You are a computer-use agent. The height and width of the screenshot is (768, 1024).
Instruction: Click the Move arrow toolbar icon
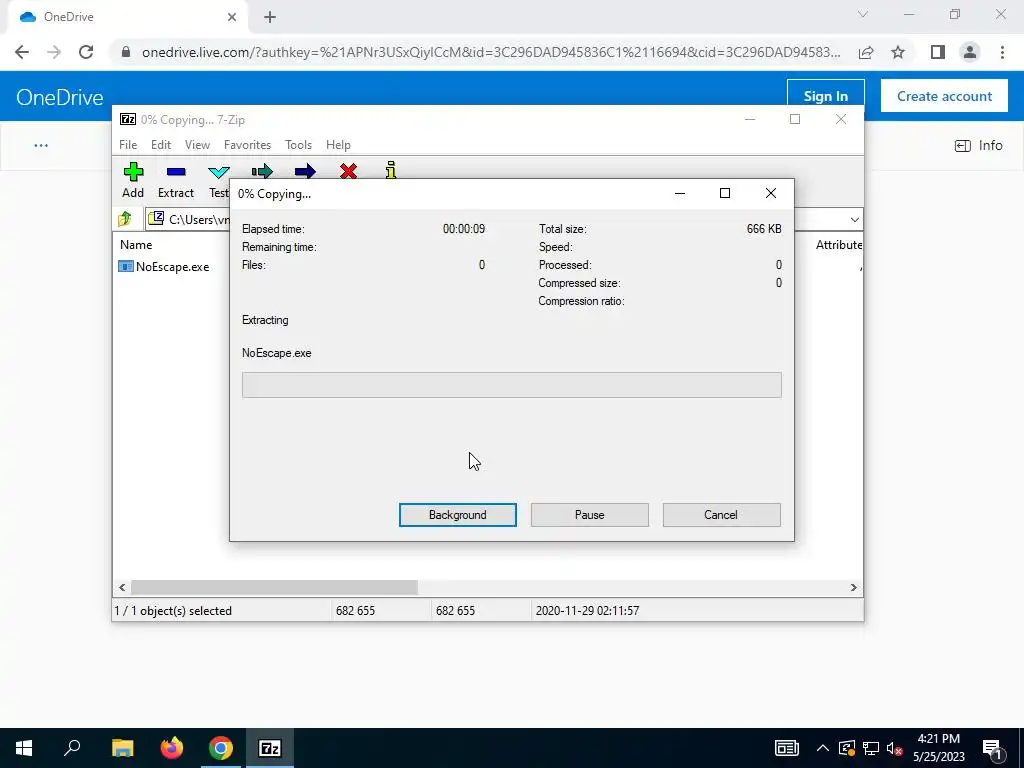(x=305, y=171)
